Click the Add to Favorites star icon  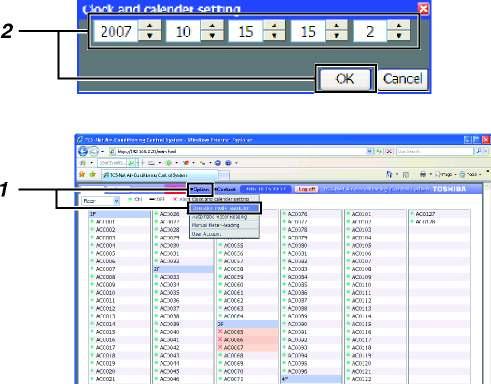click(93, 174)
